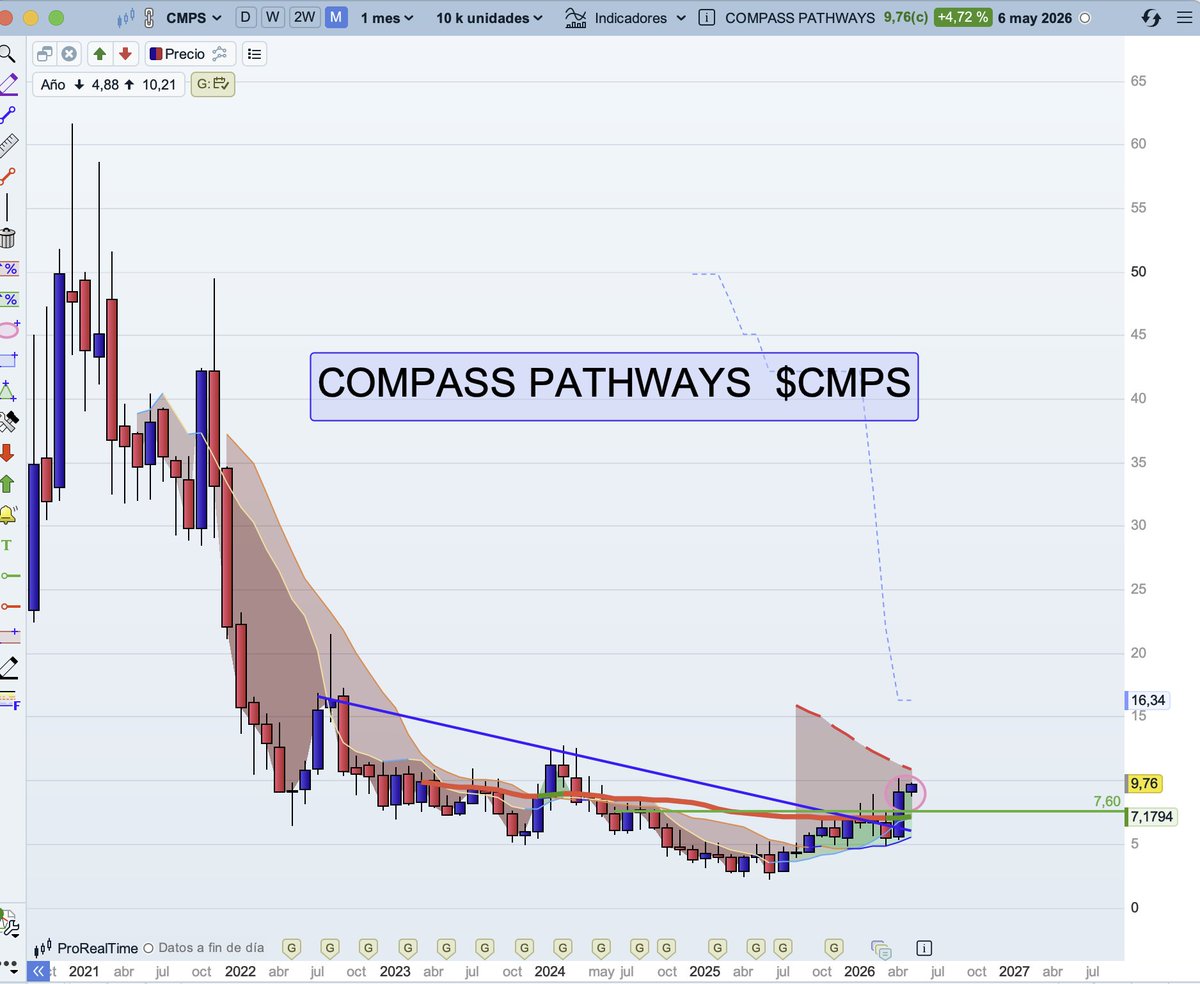Click the detach panel windows icon
The width and height of the screenshot is (1200, 984).
tap(47, 54)
